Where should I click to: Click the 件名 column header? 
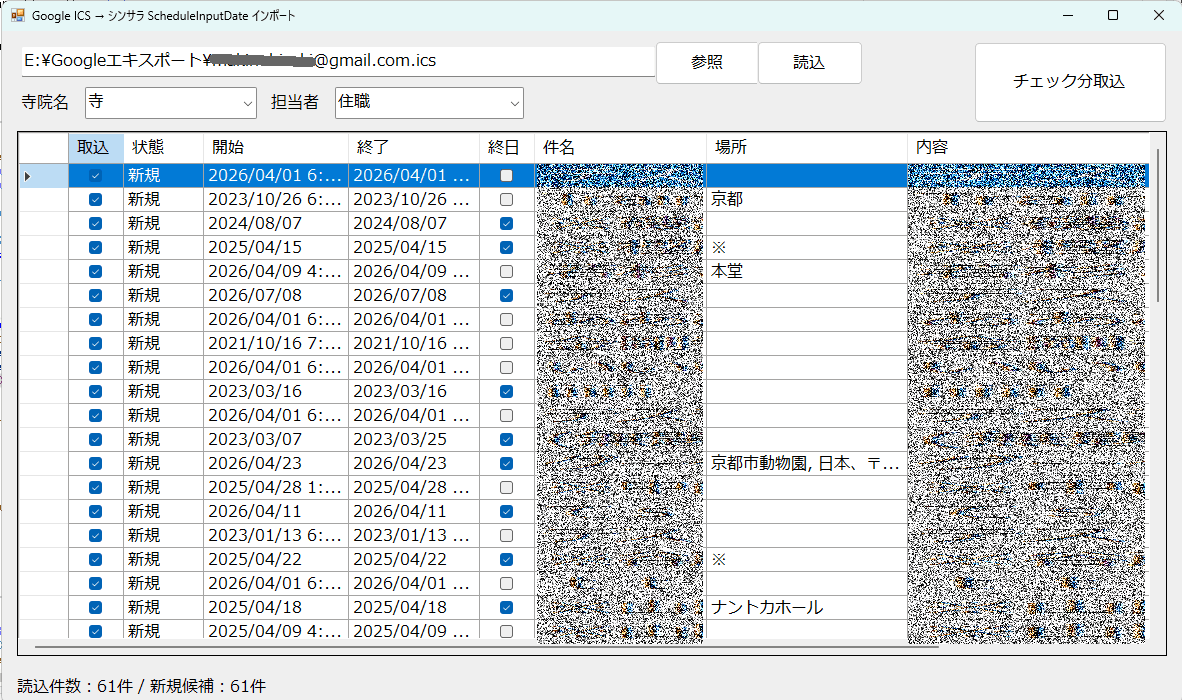620,147
